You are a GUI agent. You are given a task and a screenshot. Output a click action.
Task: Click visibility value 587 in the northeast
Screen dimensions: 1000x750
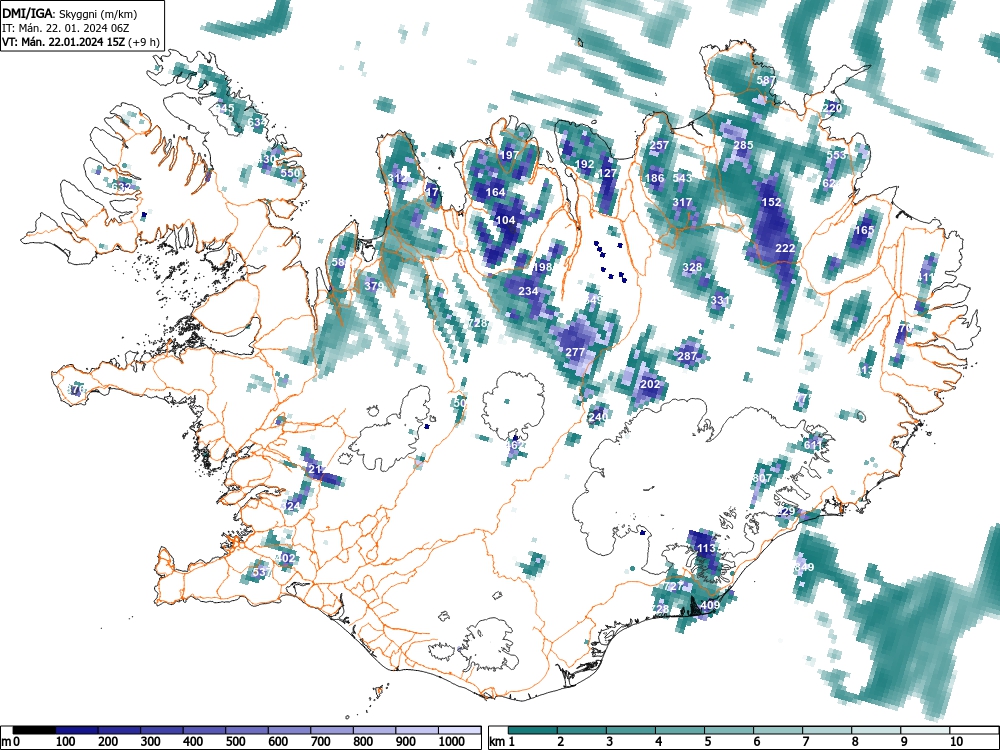(766, 80)
